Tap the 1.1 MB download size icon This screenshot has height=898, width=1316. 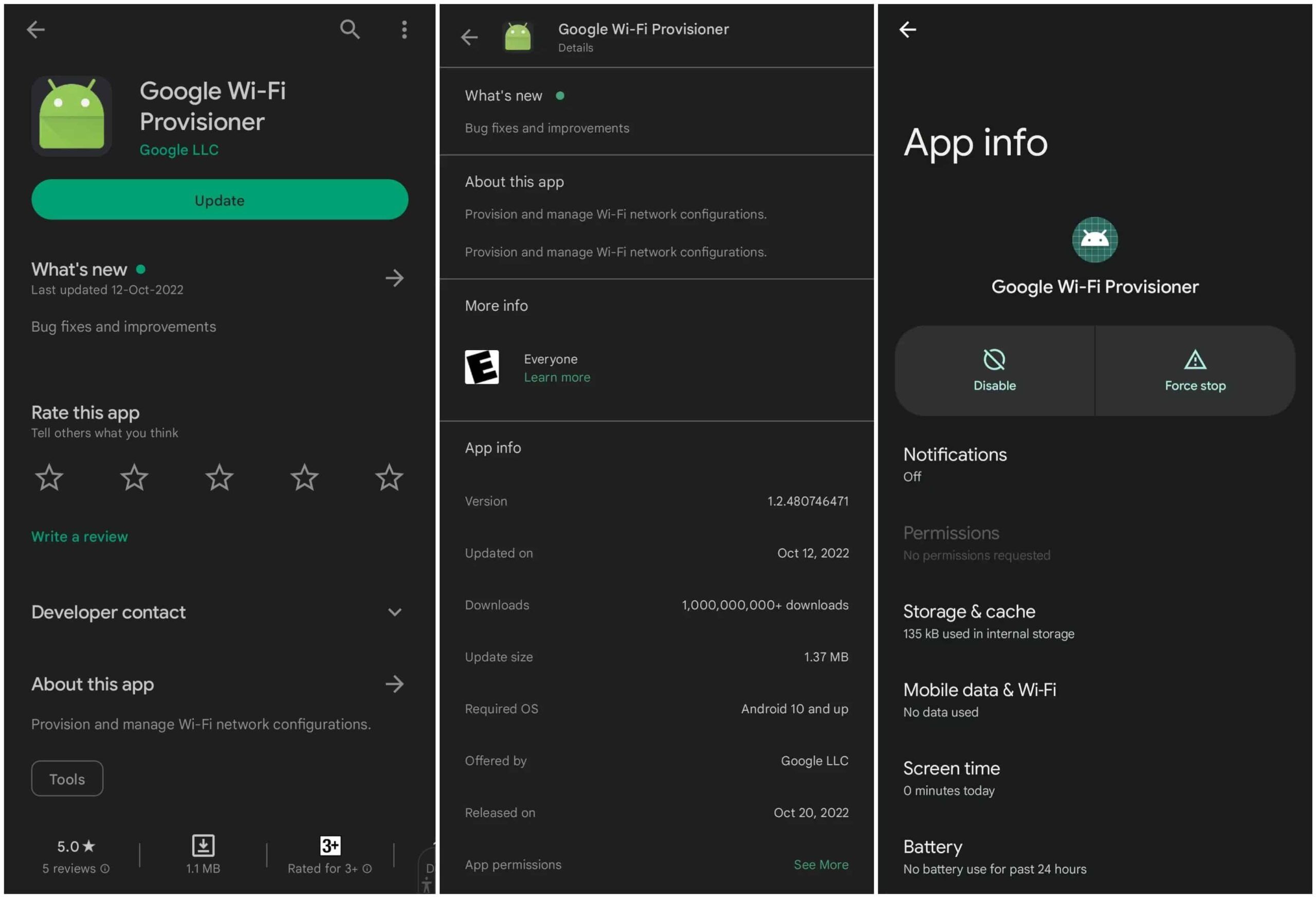[x=203, y=847]
